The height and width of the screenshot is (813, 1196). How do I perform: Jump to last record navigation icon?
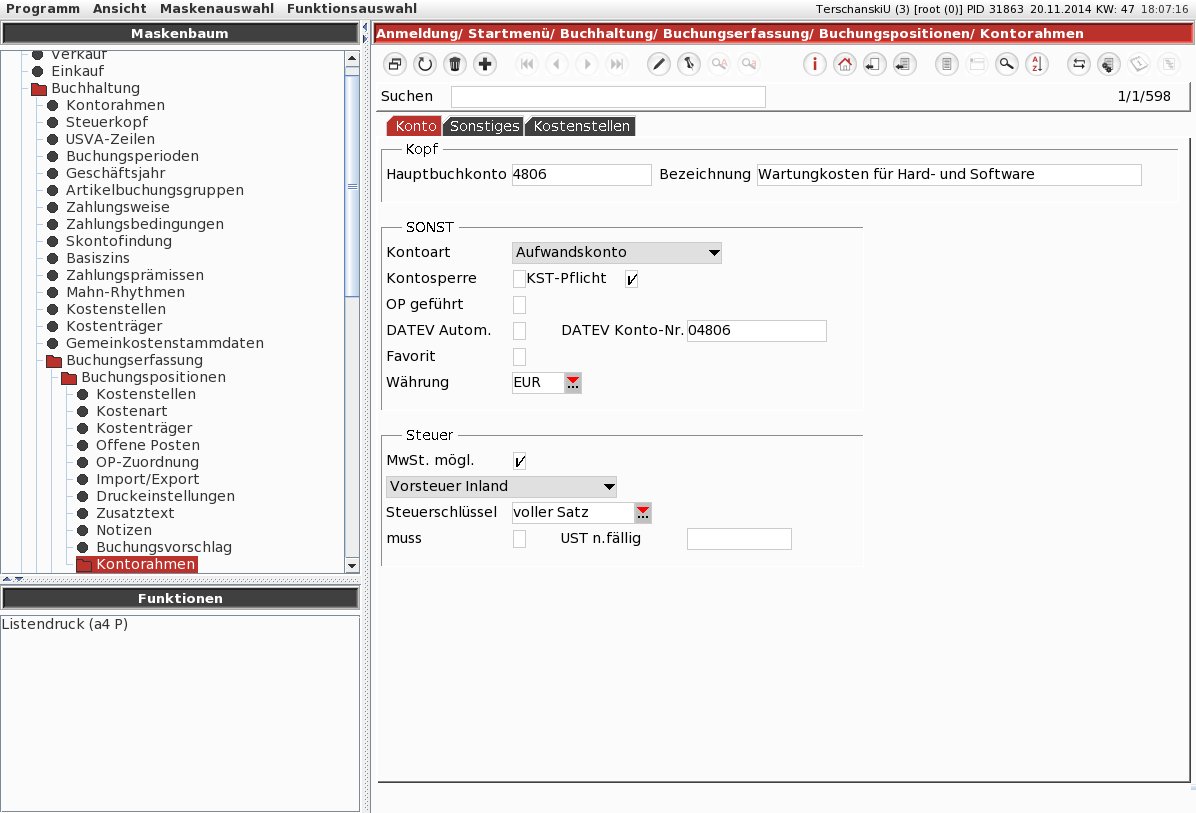click(617, 64)
